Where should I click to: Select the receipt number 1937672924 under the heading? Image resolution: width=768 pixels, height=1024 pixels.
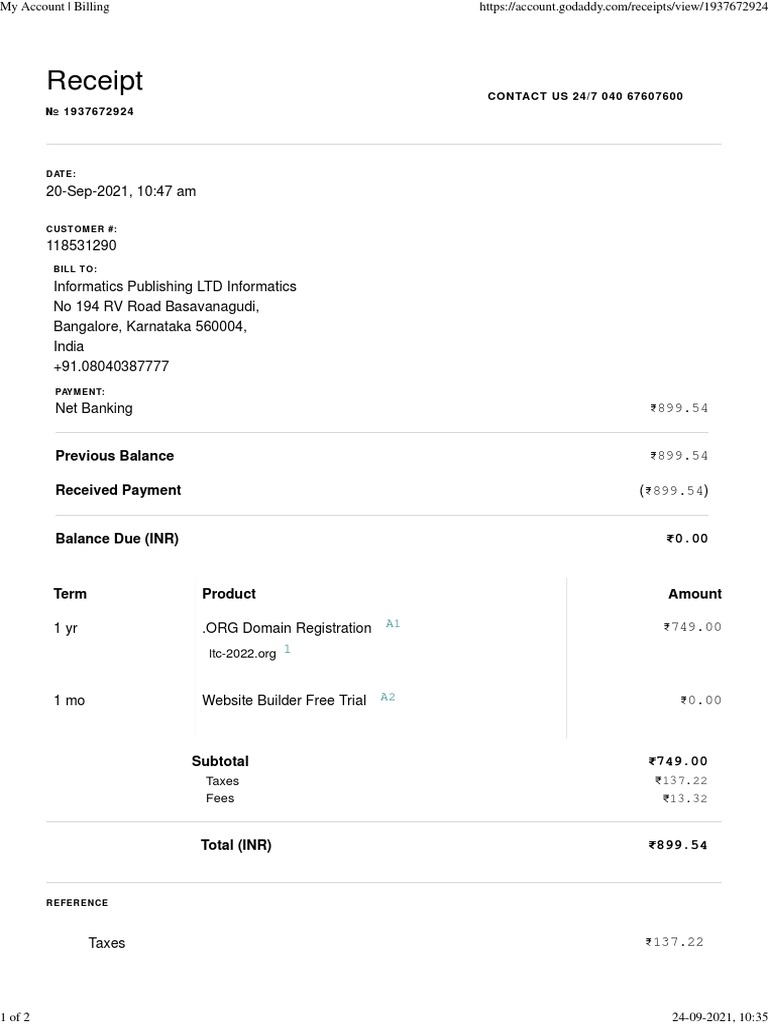tap(98, 111)
